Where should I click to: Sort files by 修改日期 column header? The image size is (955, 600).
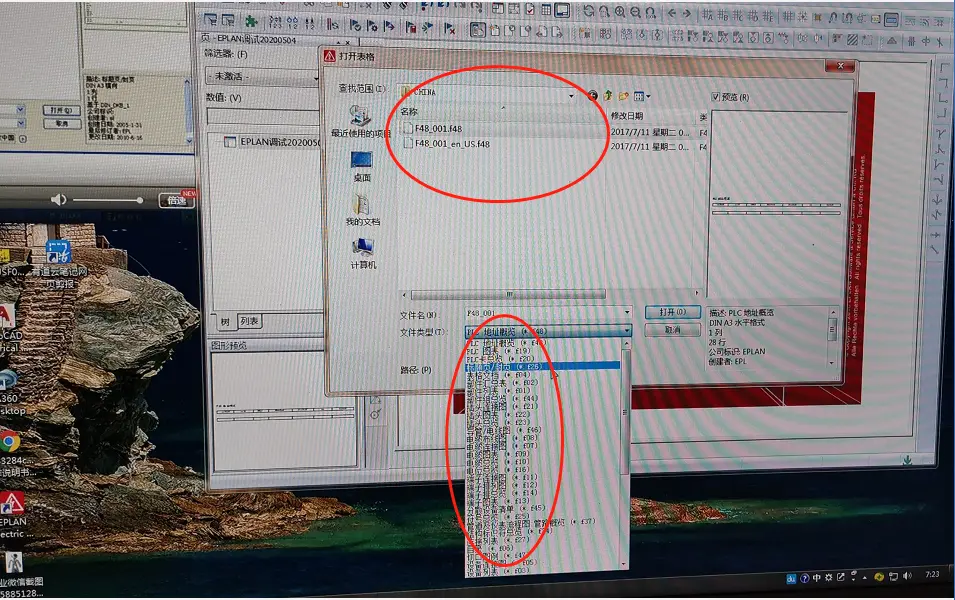click(x=627, y=115)
